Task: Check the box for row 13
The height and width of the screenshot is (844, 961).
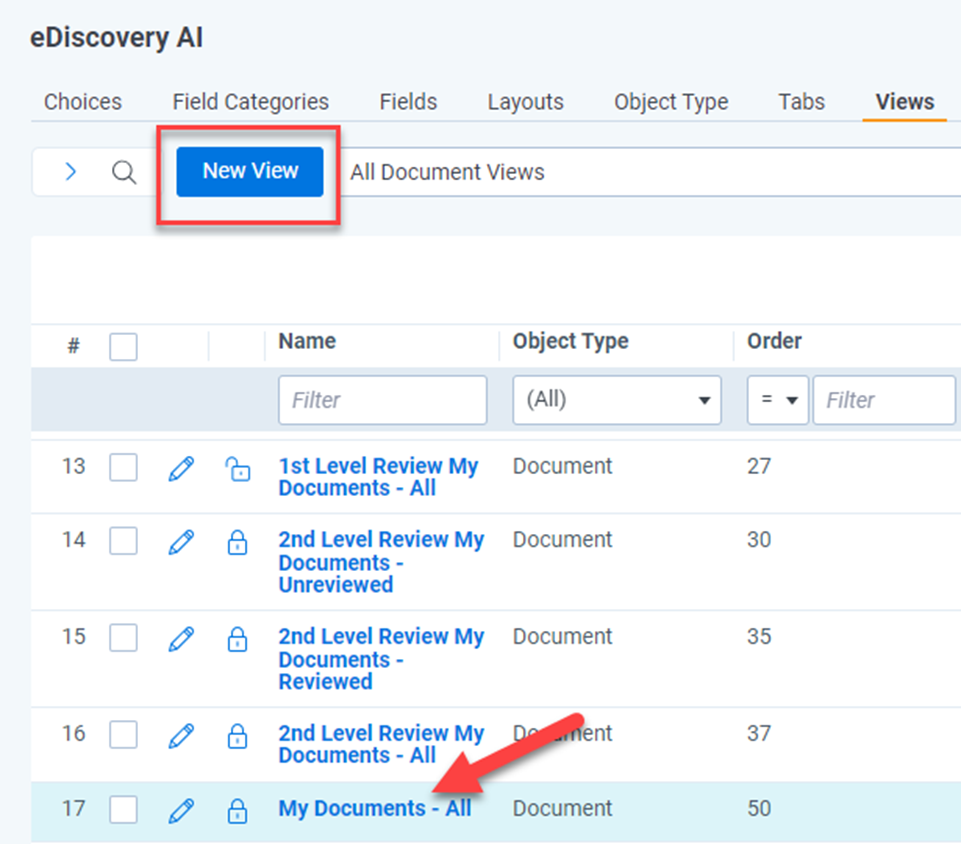Action: coord(123,468)
